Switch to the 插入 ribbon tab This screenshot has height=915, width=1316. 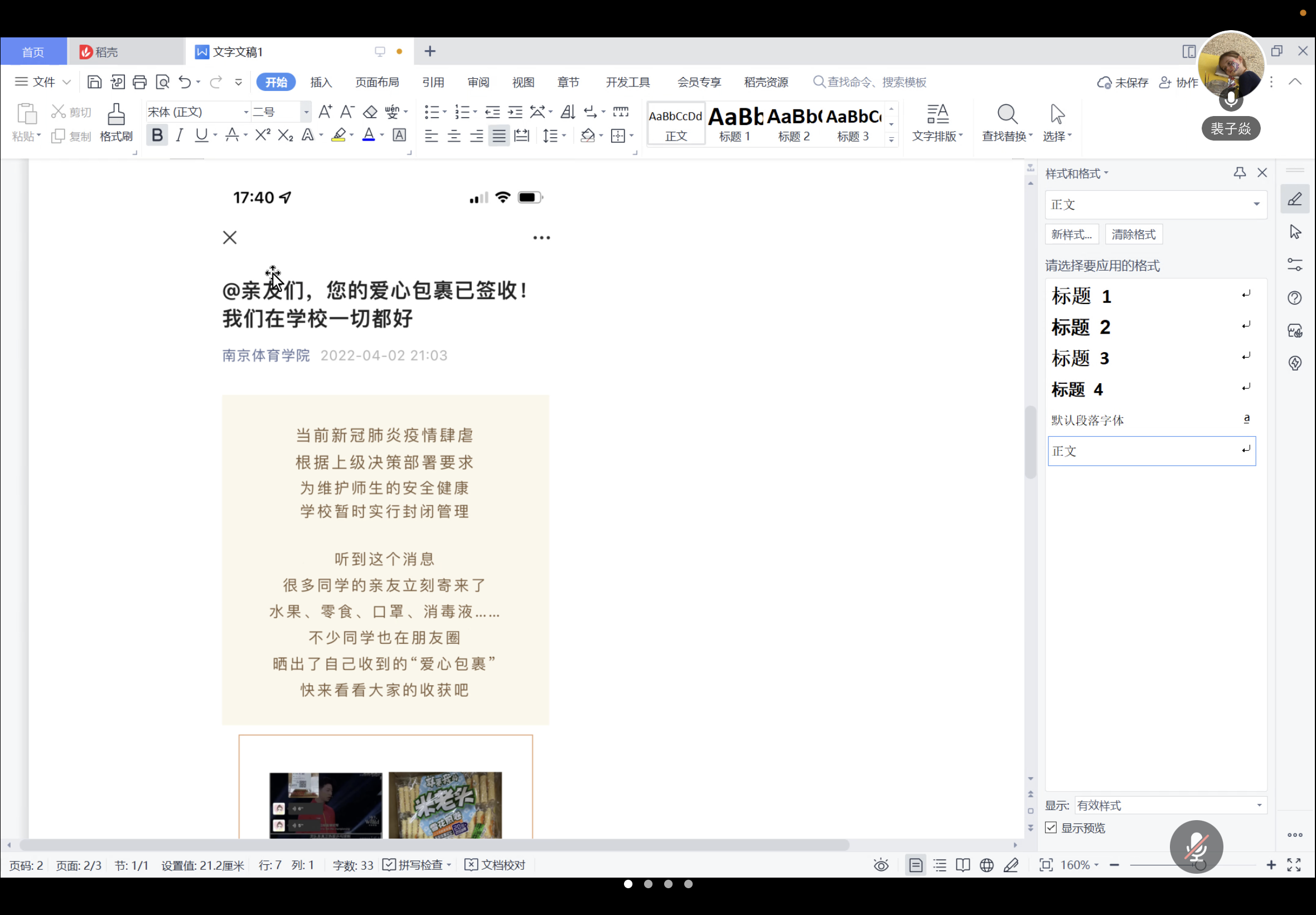(321, 82)
